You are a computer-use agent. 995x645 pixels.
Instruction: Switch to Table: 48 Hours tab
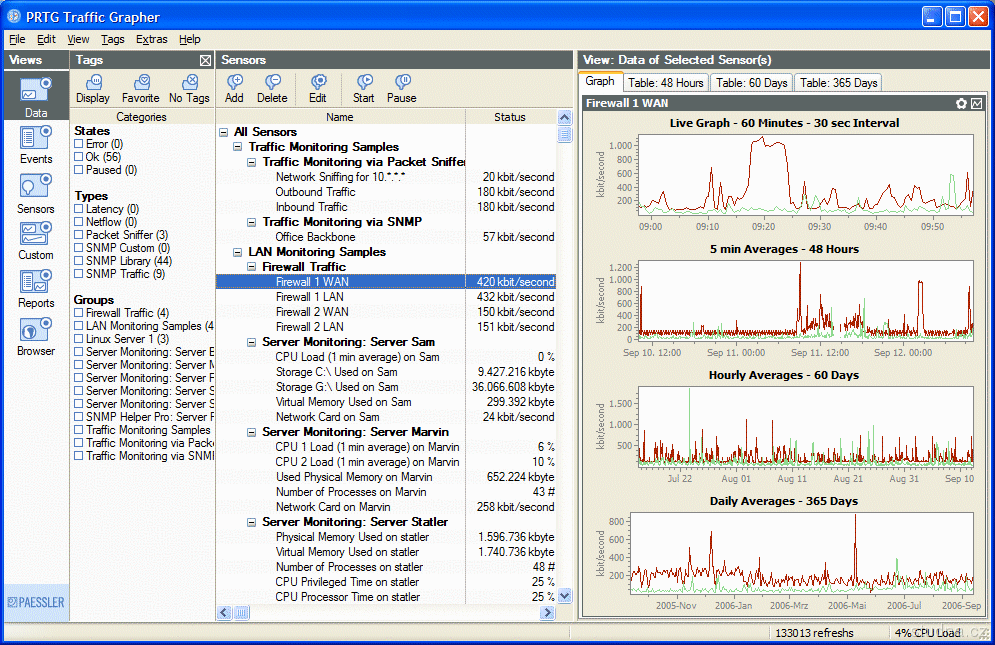pos(666,83)
